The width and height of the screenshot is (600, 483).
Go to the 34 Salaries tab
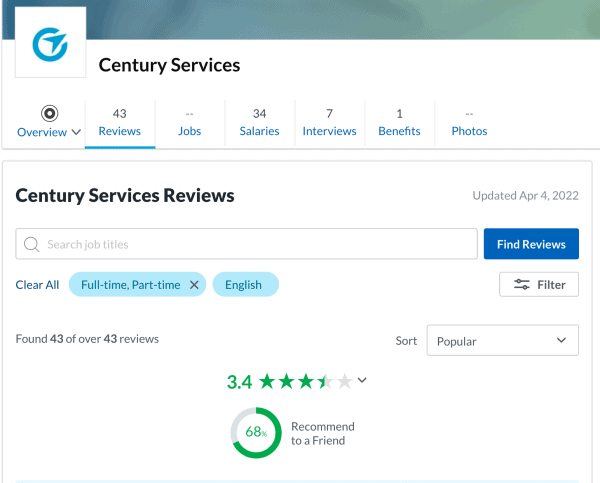pos(259,122)
